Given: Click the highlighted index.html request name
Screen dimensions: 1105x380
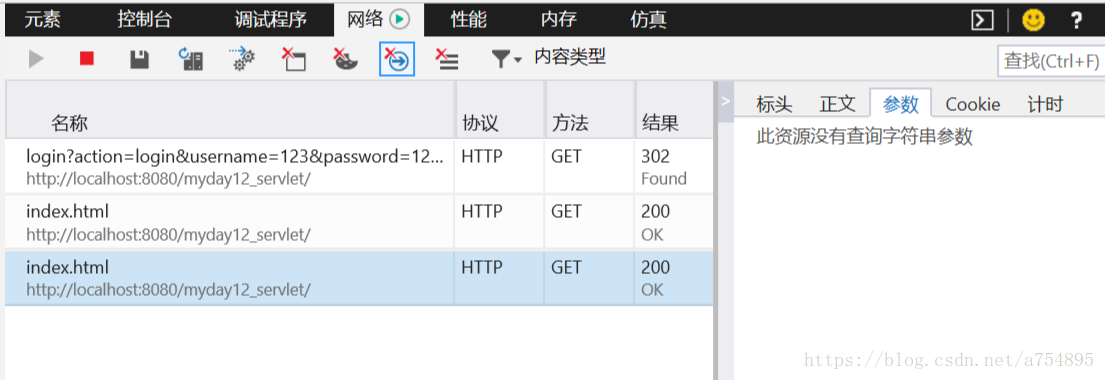Looking at the screenshot, I should 68,268.
